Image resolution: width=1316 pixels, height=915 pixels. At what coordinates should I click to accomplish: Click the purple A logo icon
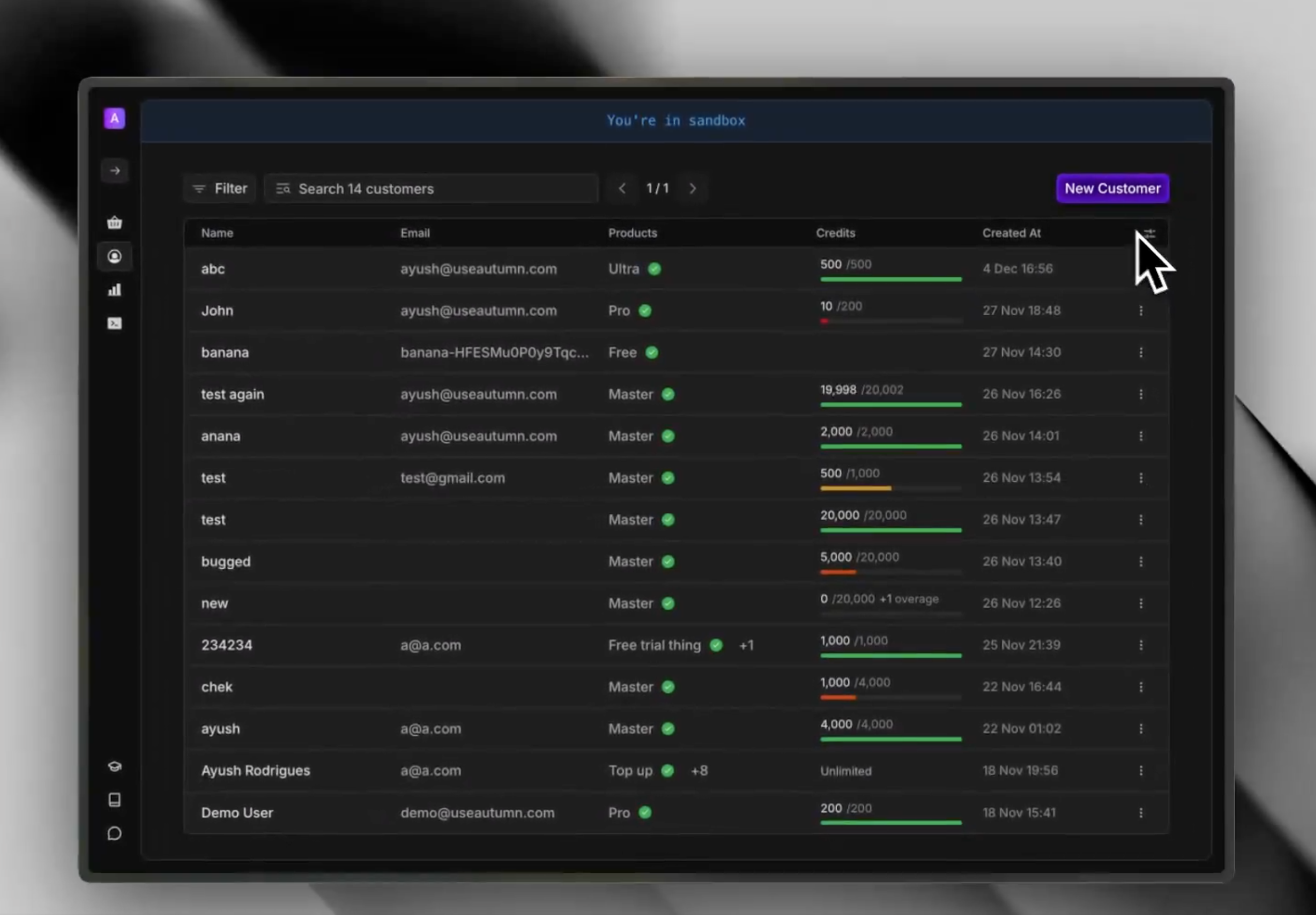[x=114, y=119]
